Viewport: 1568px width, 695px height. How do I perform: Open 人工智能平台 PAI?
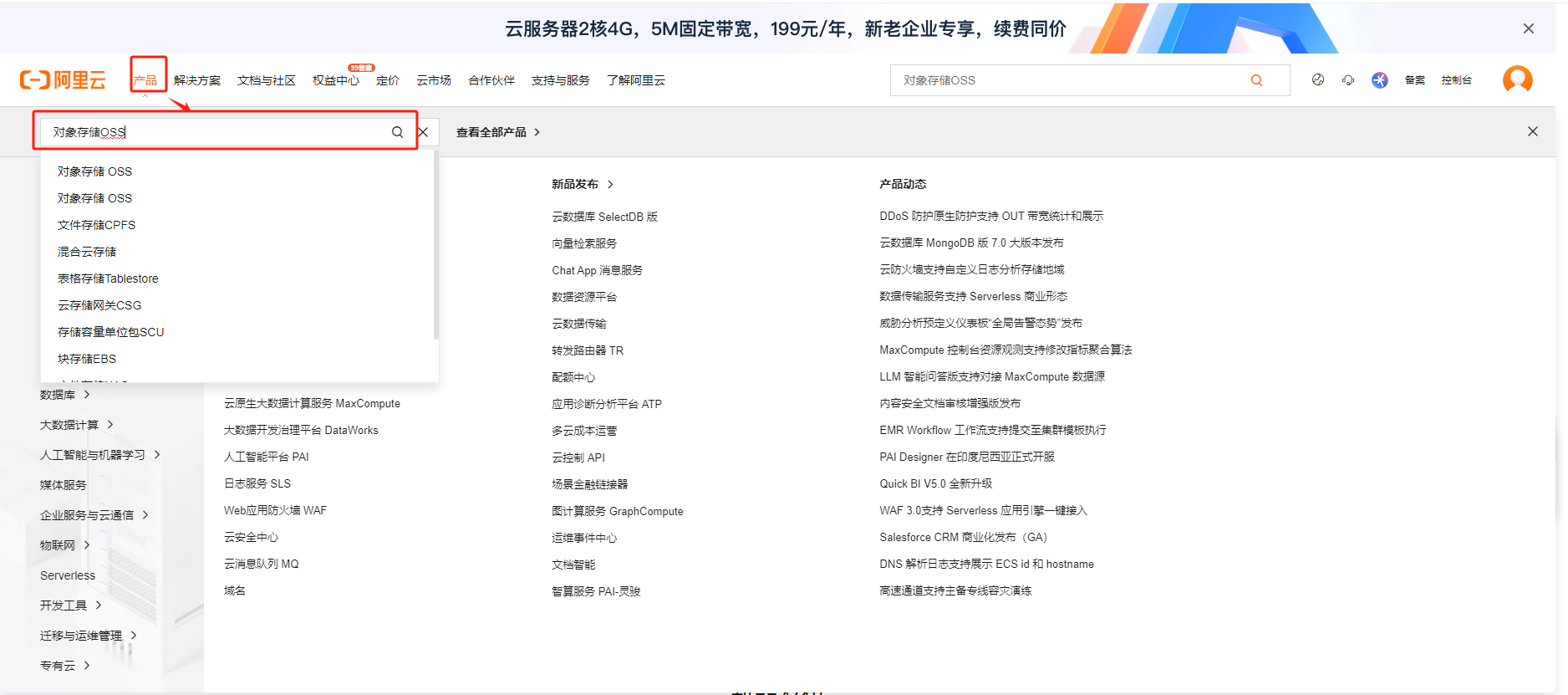[266, 457]
